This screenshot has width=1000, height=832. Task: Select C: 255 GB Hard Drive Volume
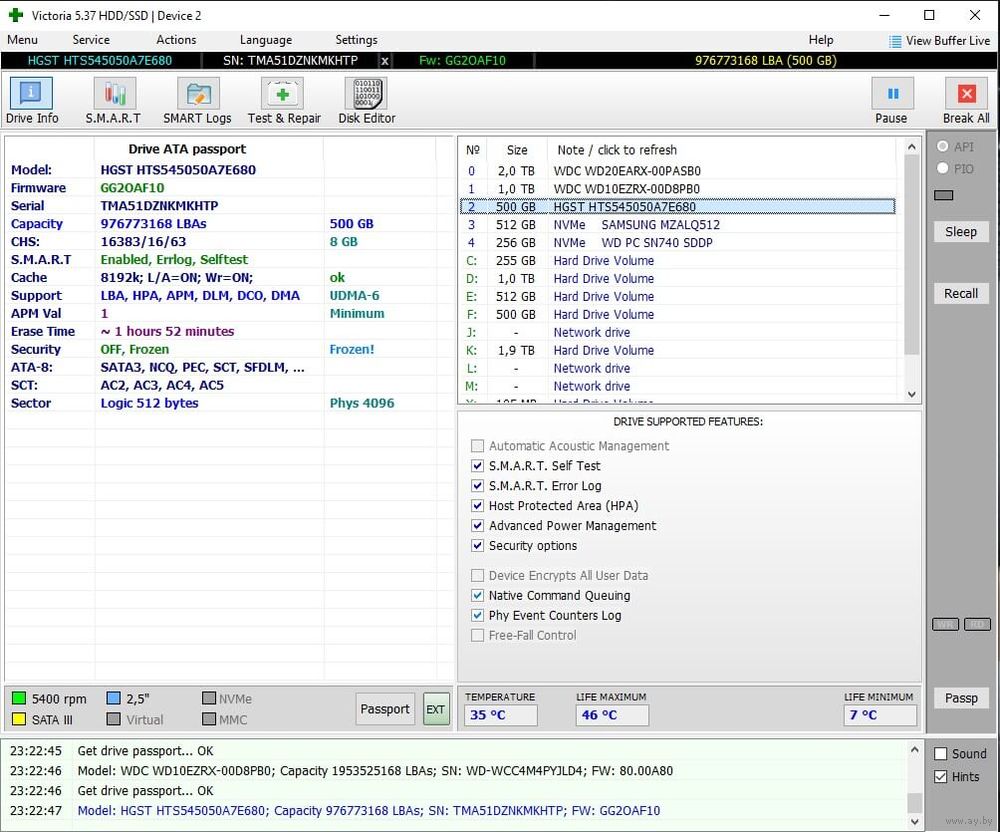click(x=677, y=260)
